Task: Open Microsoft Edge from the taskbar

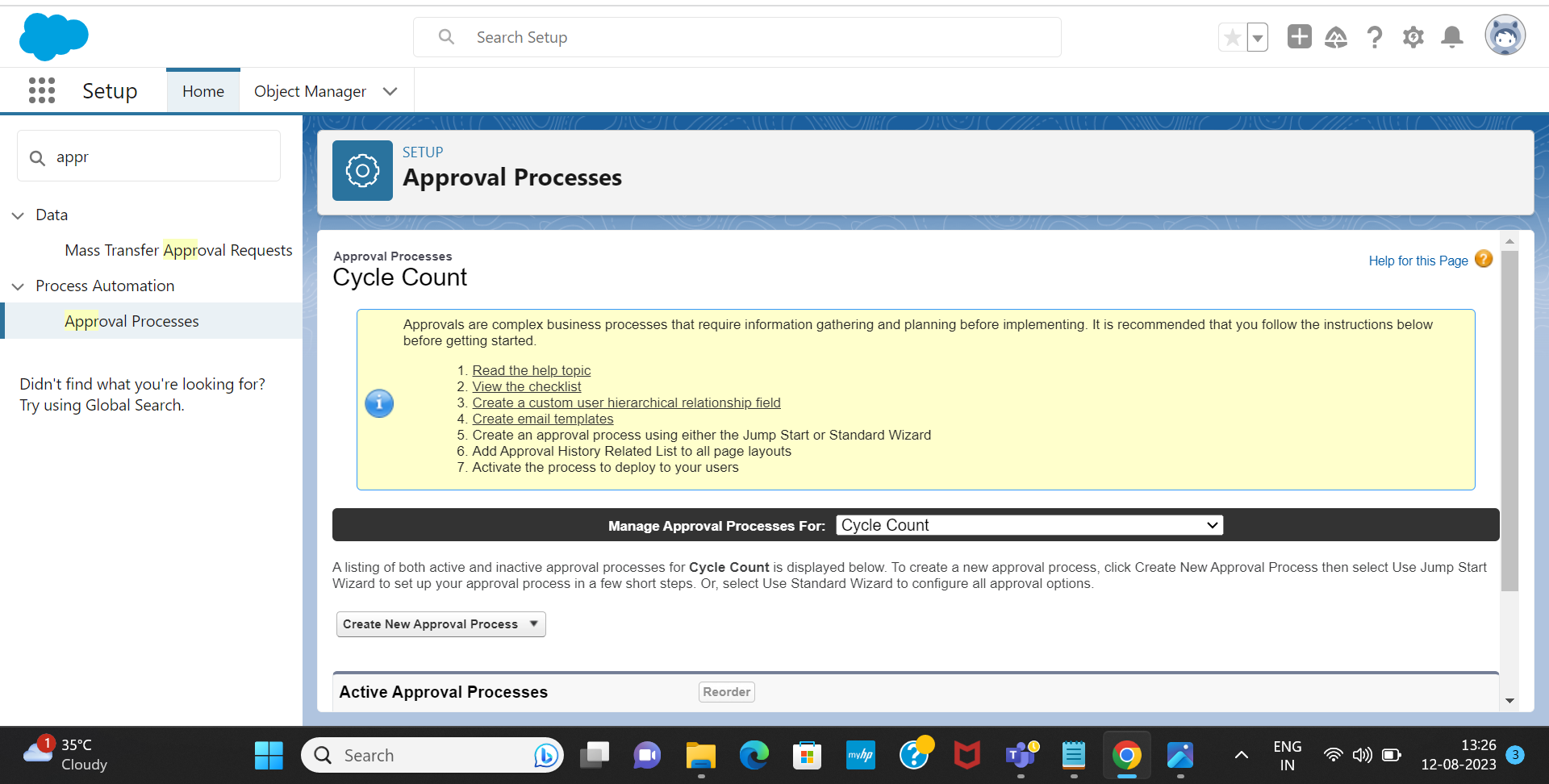Action: [754, 756]
